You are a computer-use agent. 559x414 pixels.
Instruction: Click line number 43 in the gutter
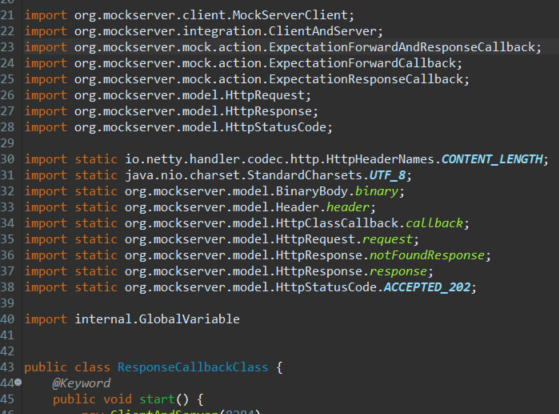click(7, 367)
